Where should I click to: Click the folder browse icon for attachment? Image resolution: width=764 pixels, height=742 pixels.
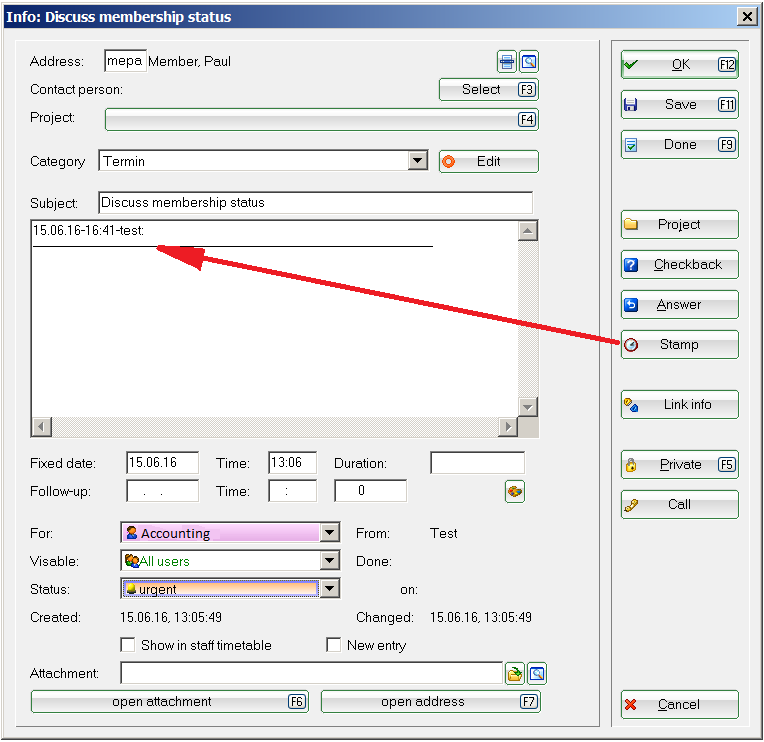click(x=515, y=674)
